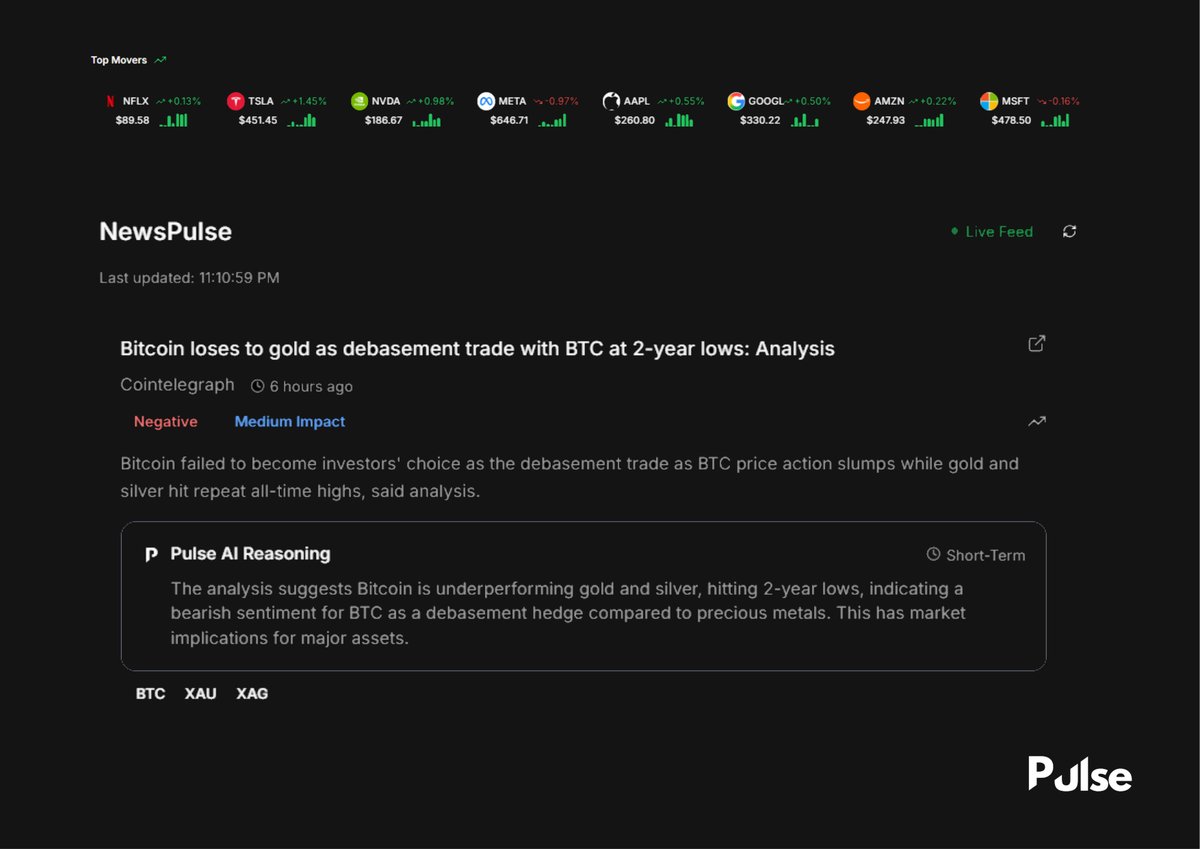
Task: Click the TSLA ticker symbol
Action: coord(261,101)
